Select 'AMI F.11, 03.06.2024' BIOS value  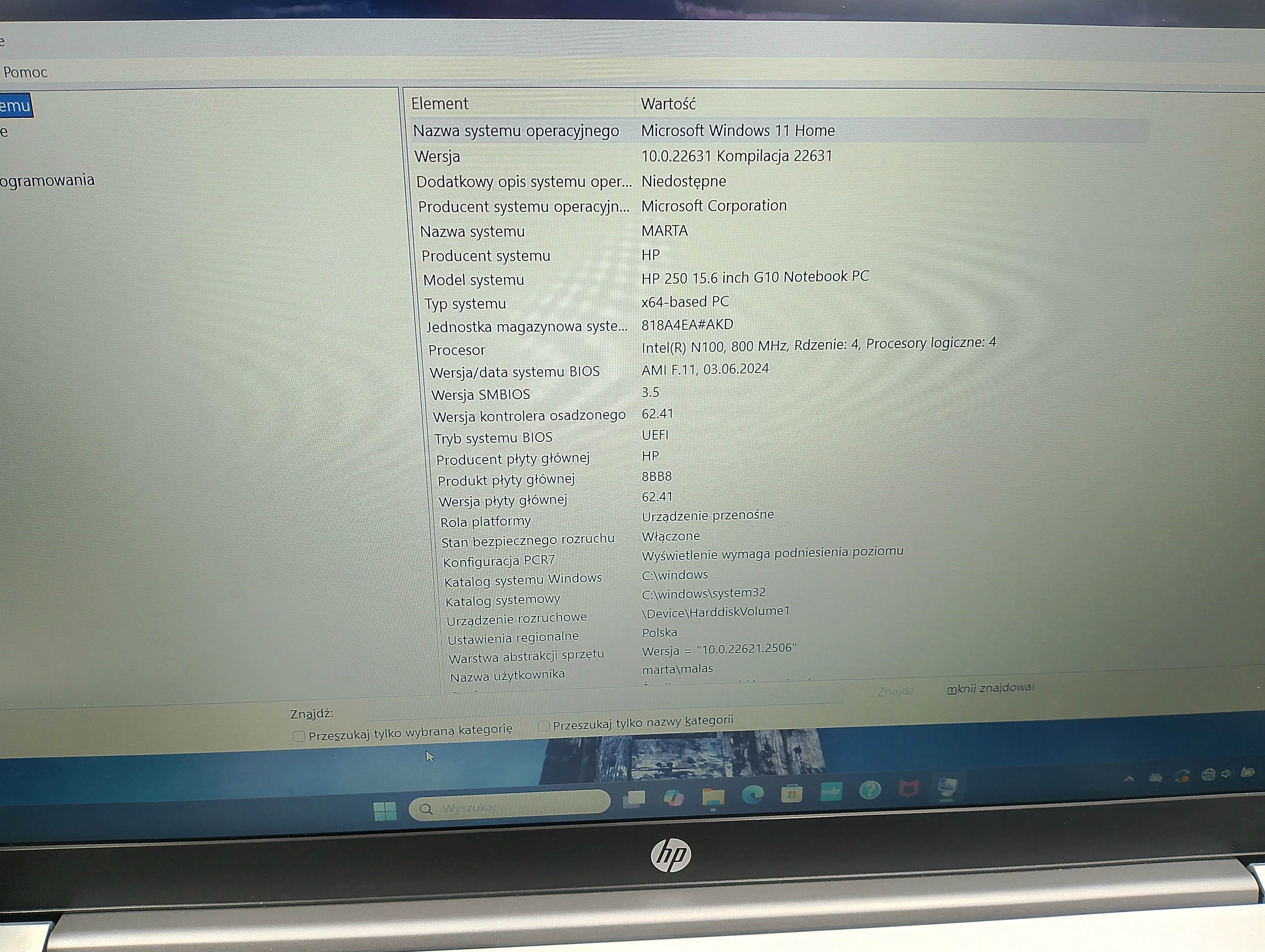[x=705, y=369]
